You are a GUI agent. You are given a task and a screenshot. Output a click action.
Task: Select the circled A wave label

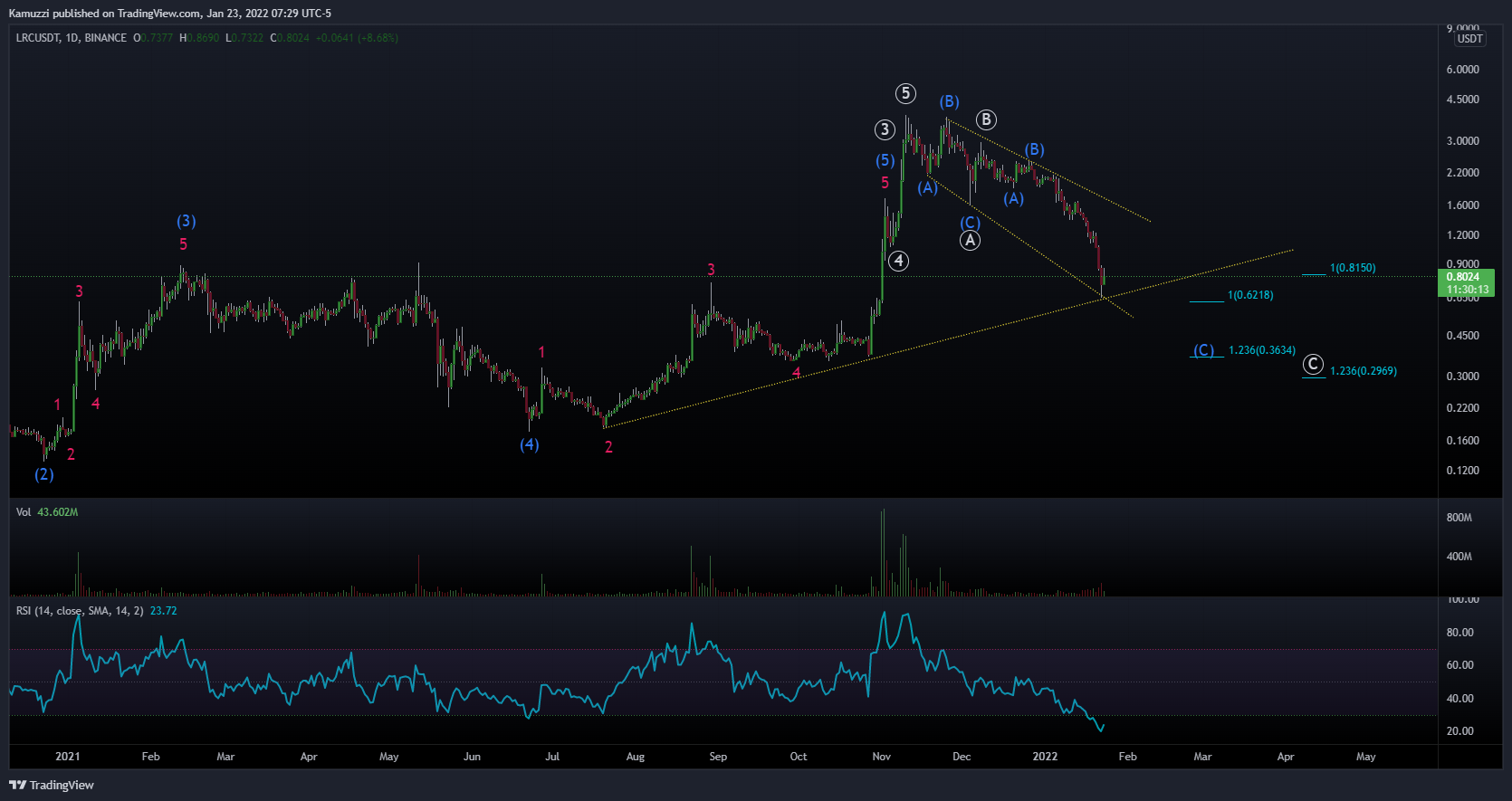coord(970,240)
